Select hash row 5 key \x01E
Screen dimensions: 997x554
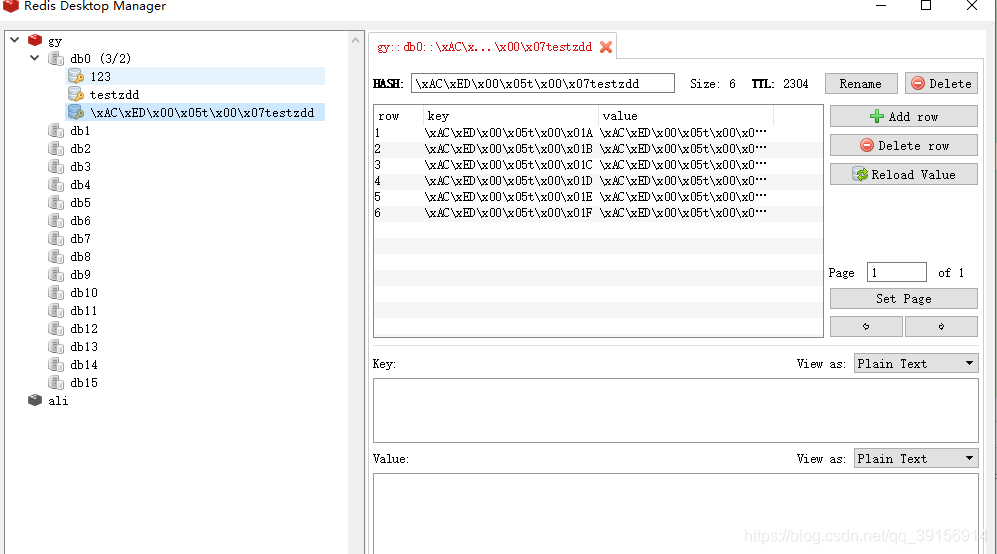coord(509,197)
